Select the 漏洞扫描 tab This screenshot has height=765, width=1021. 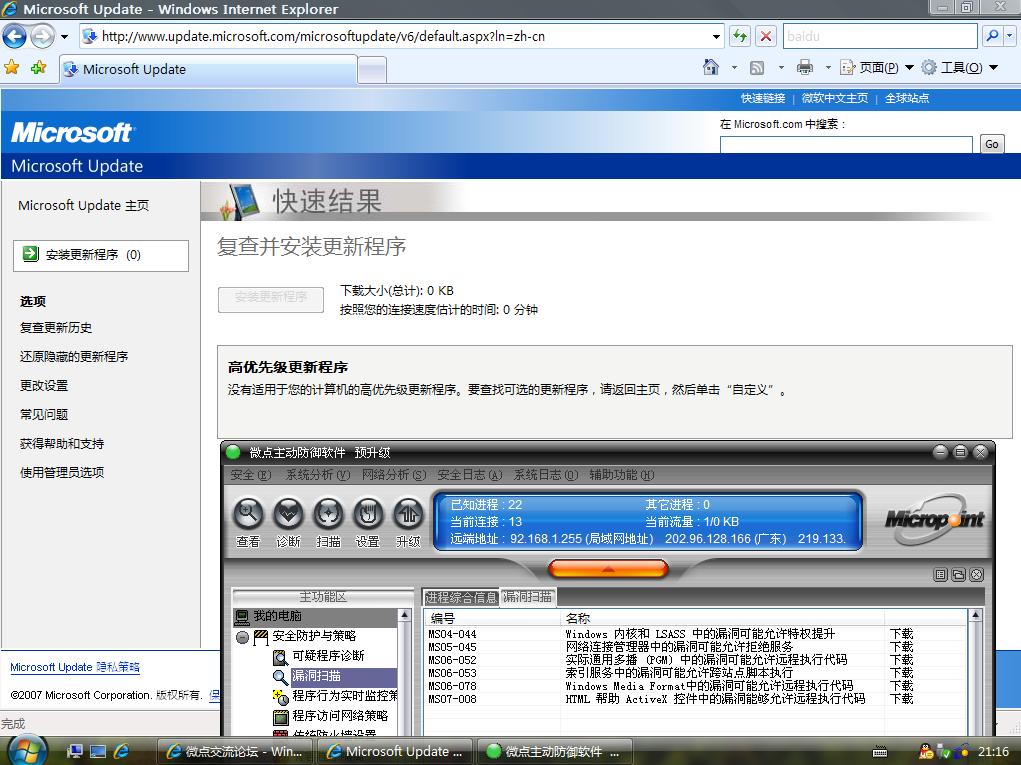527,597
